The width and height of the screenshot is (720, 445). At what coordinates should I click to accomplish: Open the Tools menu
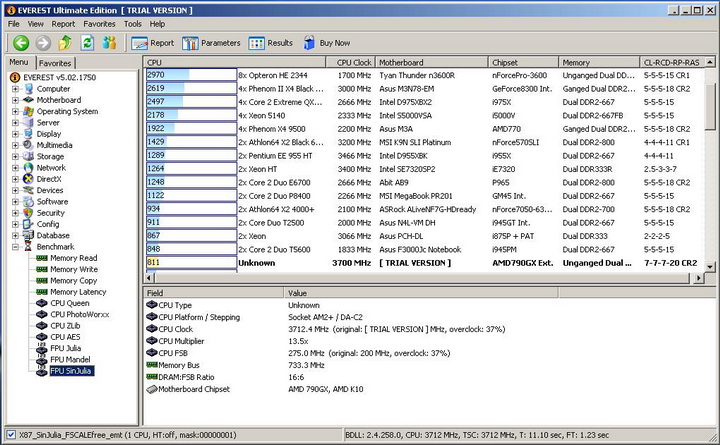(133, 24)
